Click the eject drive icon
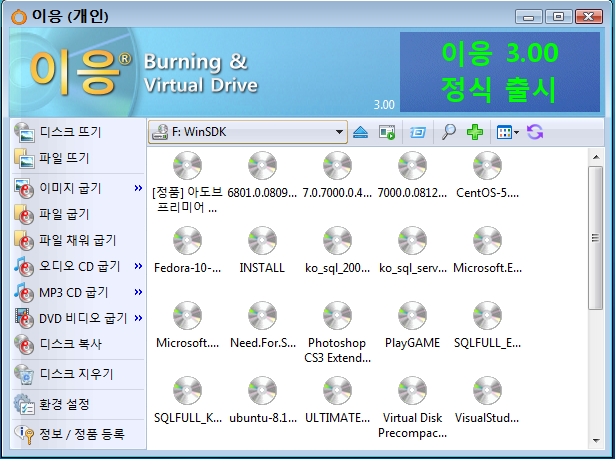This screenshot has height=459, width=615. point(360,132)
